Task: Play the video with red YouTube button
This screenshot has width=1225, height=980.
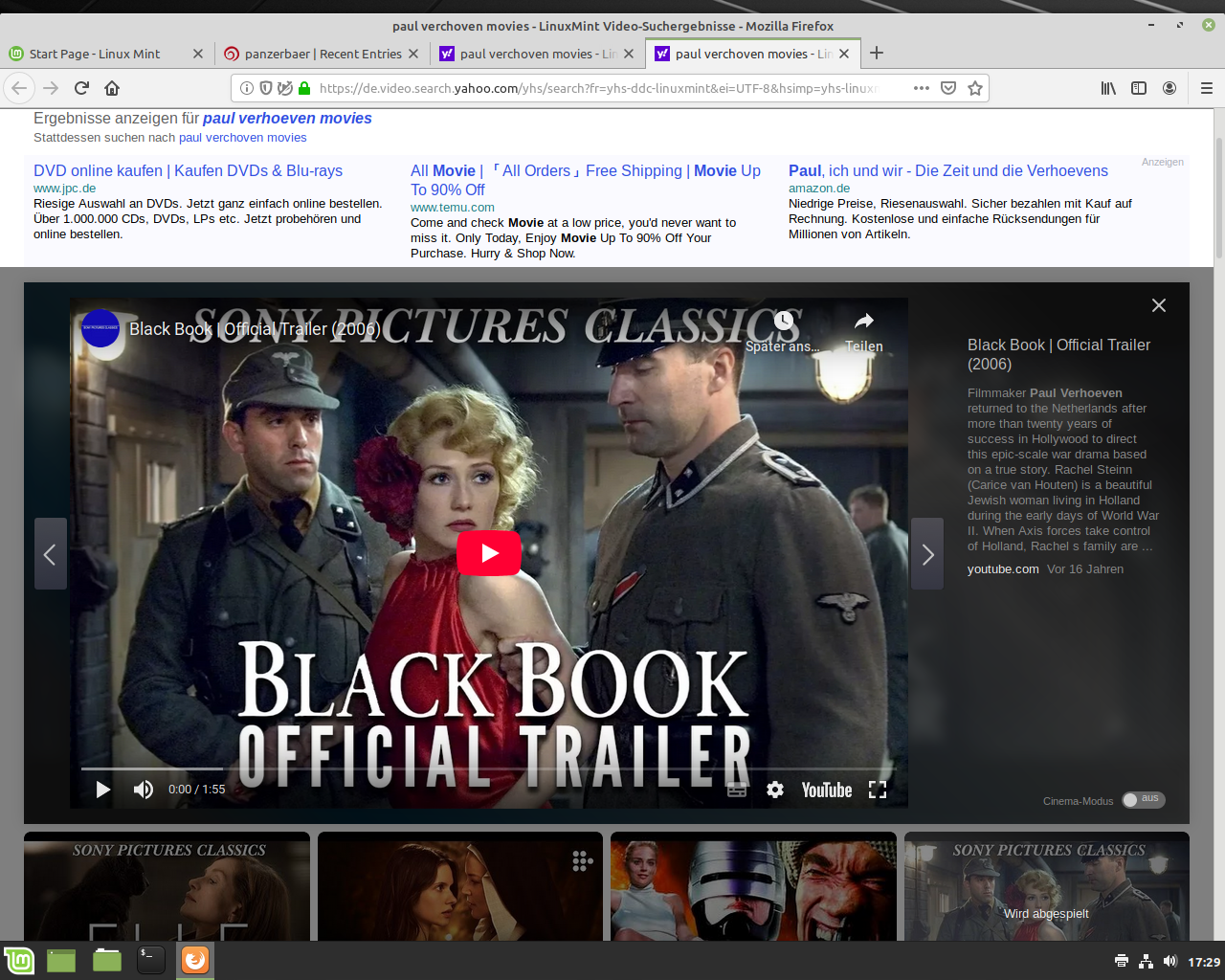Action: click(489, 553)
